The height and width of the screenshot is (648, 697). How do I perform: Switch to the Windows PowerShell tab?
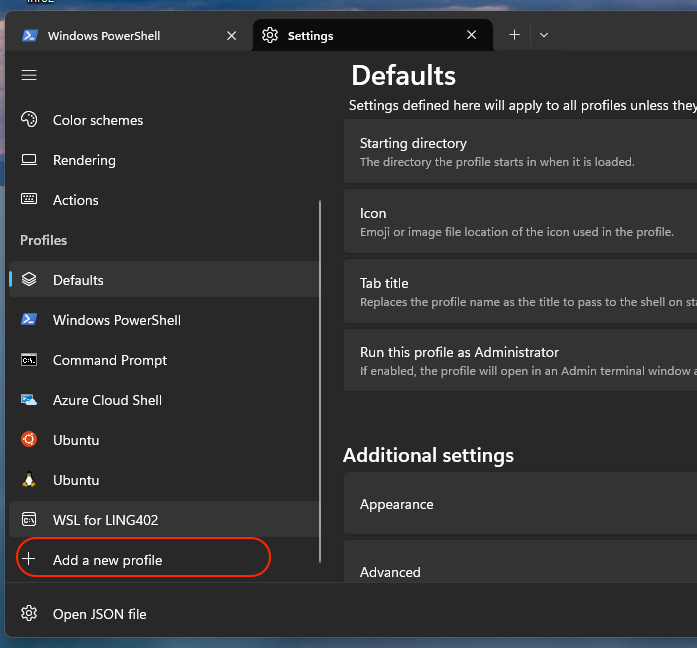[x=127, y=36]
